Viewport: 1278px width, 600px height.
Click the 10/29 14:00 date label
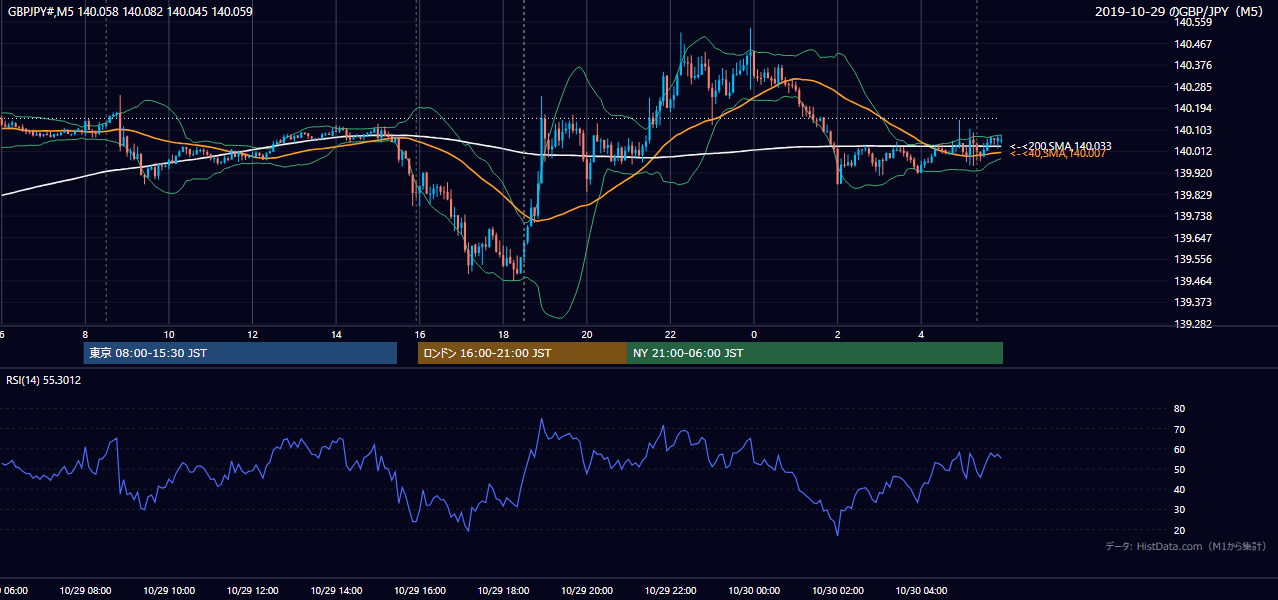tap(336, 591)
